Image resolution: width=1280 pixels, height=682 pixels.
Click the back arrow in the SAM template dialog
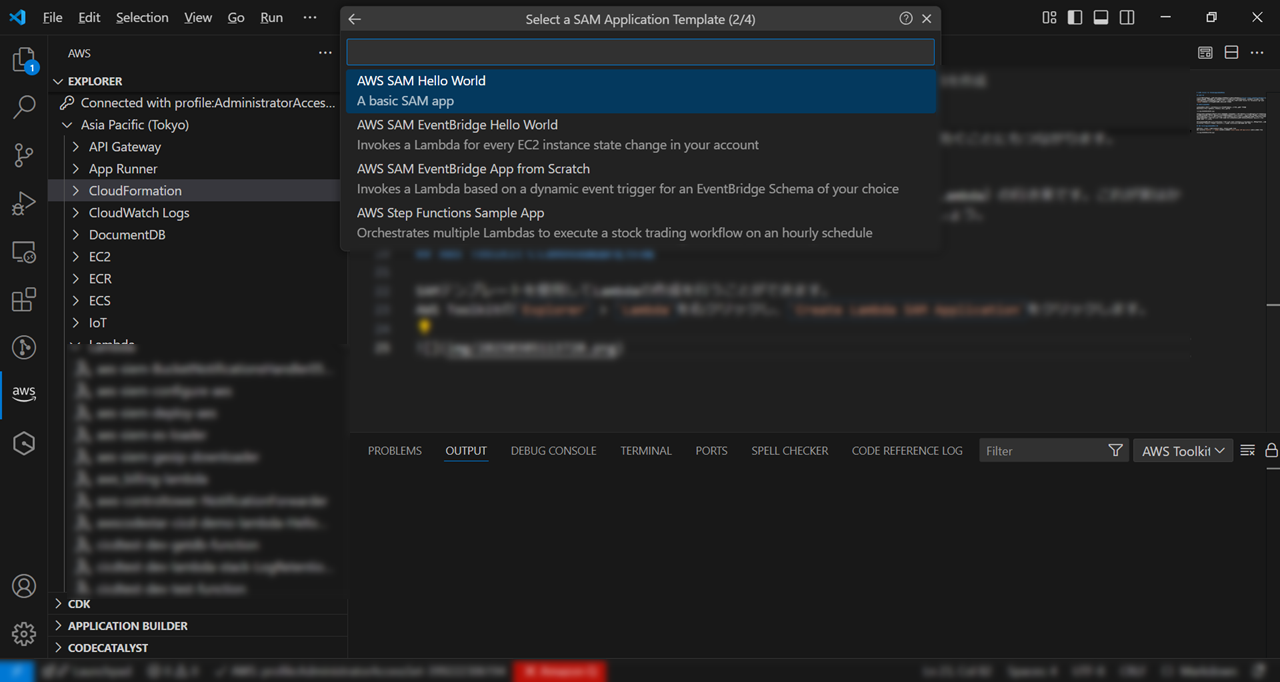[355, 17]
